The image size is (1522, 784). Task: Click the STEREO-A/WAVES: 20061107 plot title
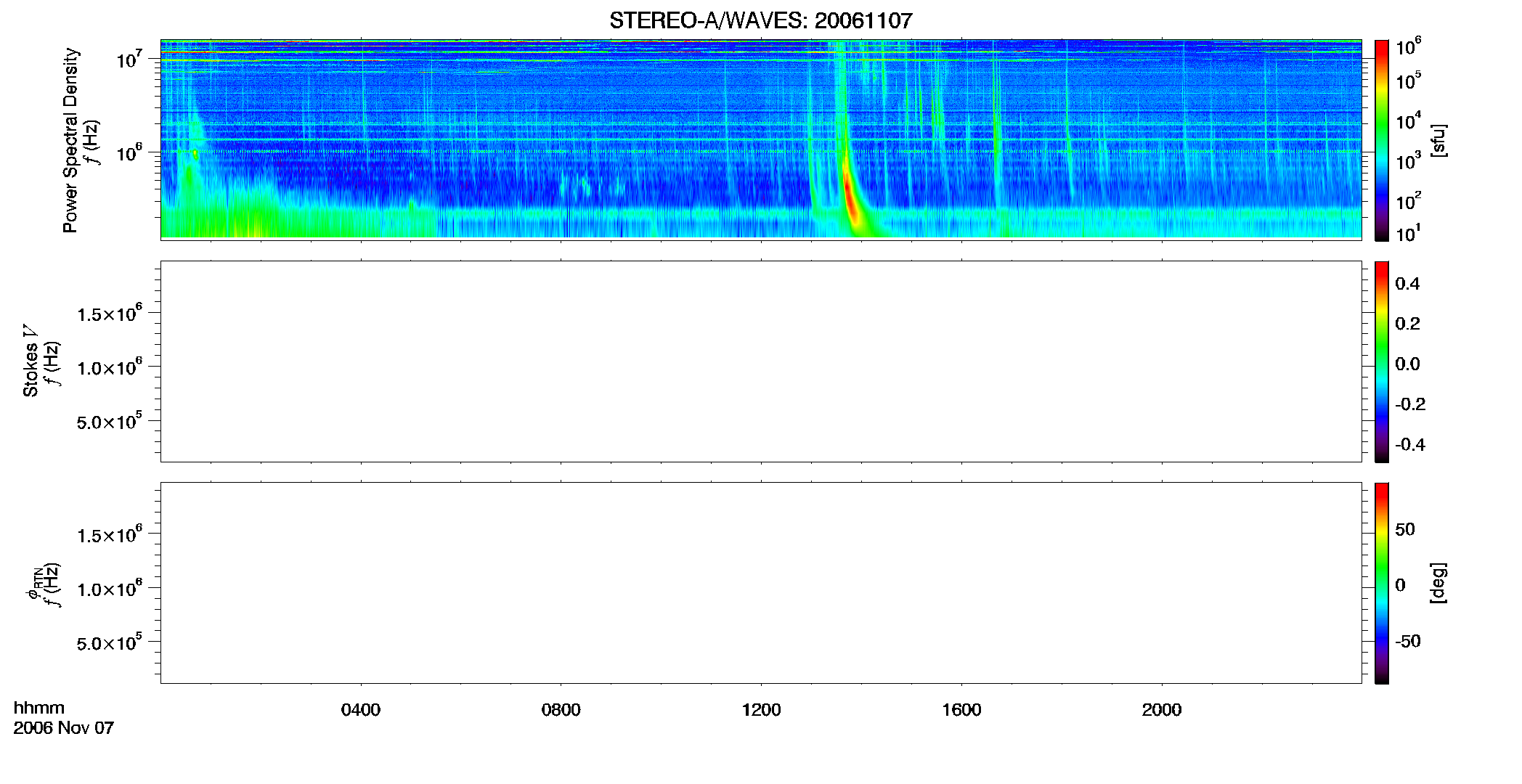click(x=760, y=20)
